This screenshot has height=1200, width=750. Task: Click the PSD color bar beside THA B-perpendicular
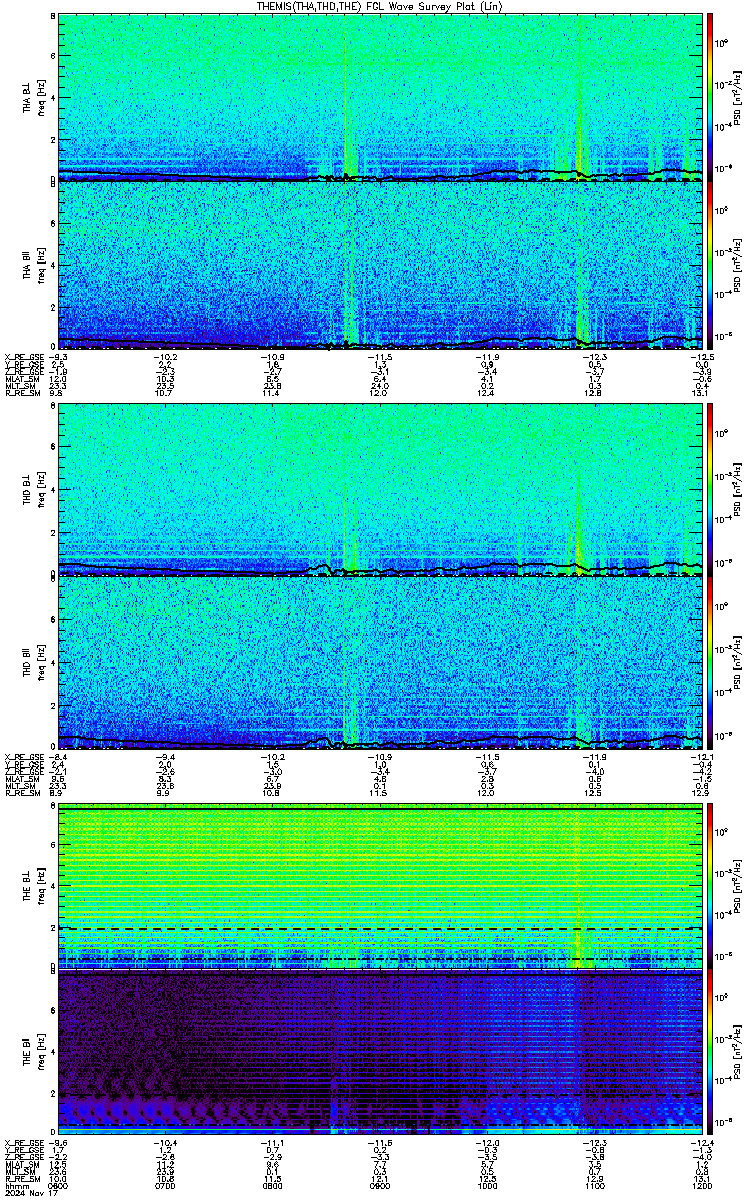click(x=710, y=97)
